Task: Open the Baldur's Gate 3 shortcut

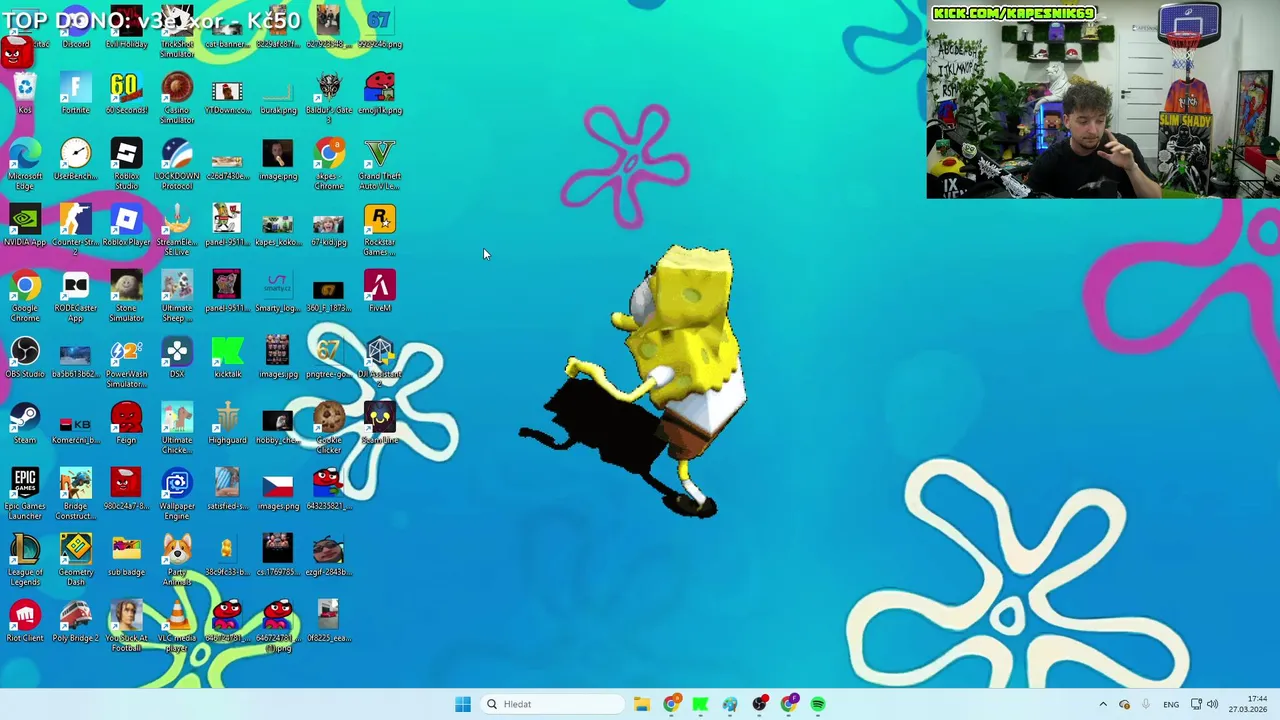Action: tap(329, 99)
